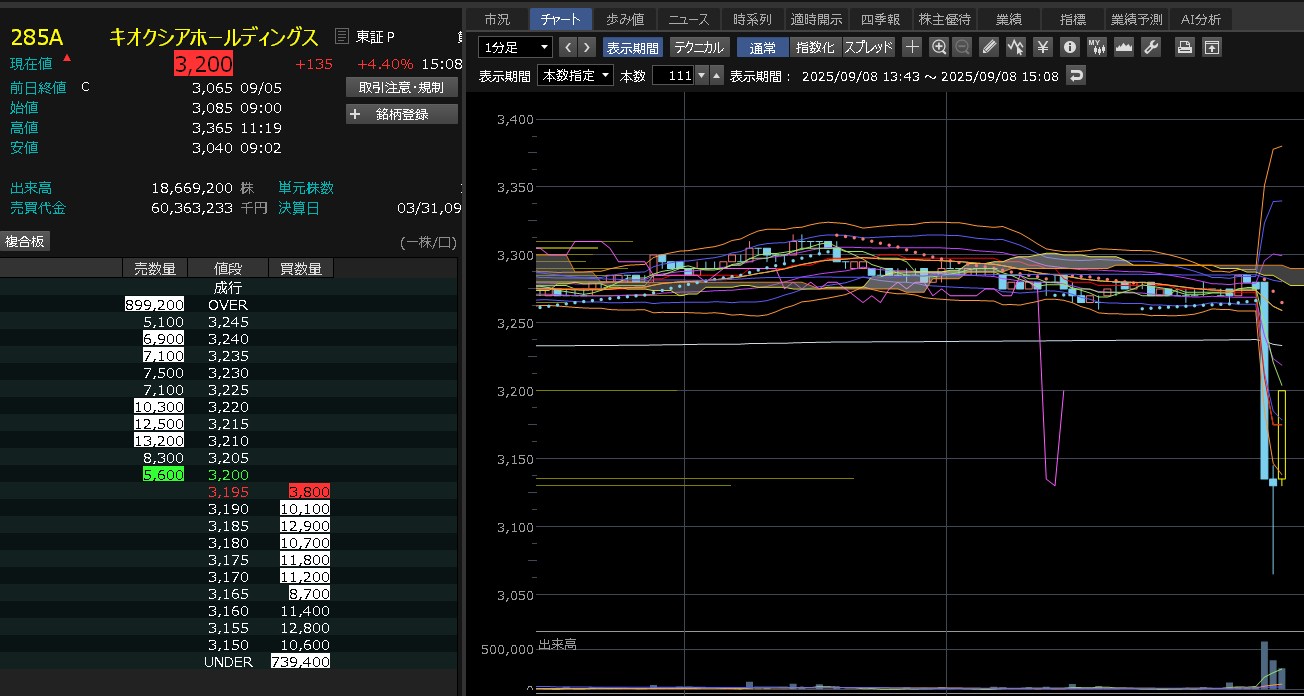Zoom in on the chart
The height and width of the screenshot is (696, 1304).
pyautogui.click(x=939, y=47)
